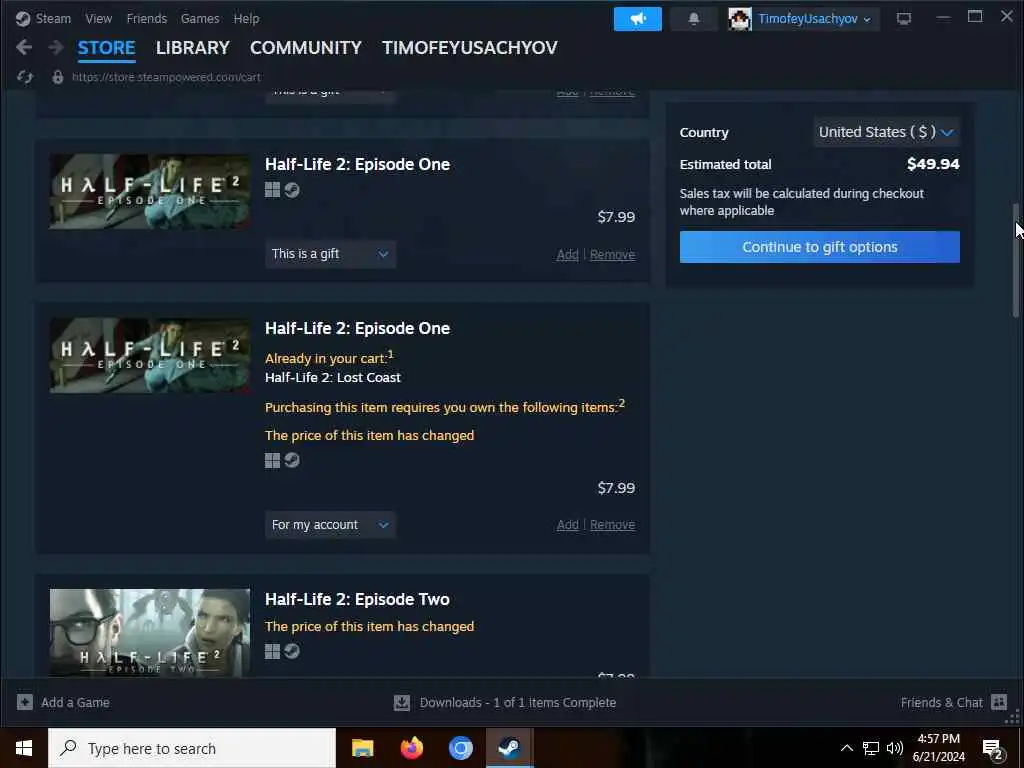Open the Chromium browser on taskbar
The image size is (1024, 768).
click(x=460, y=748)
